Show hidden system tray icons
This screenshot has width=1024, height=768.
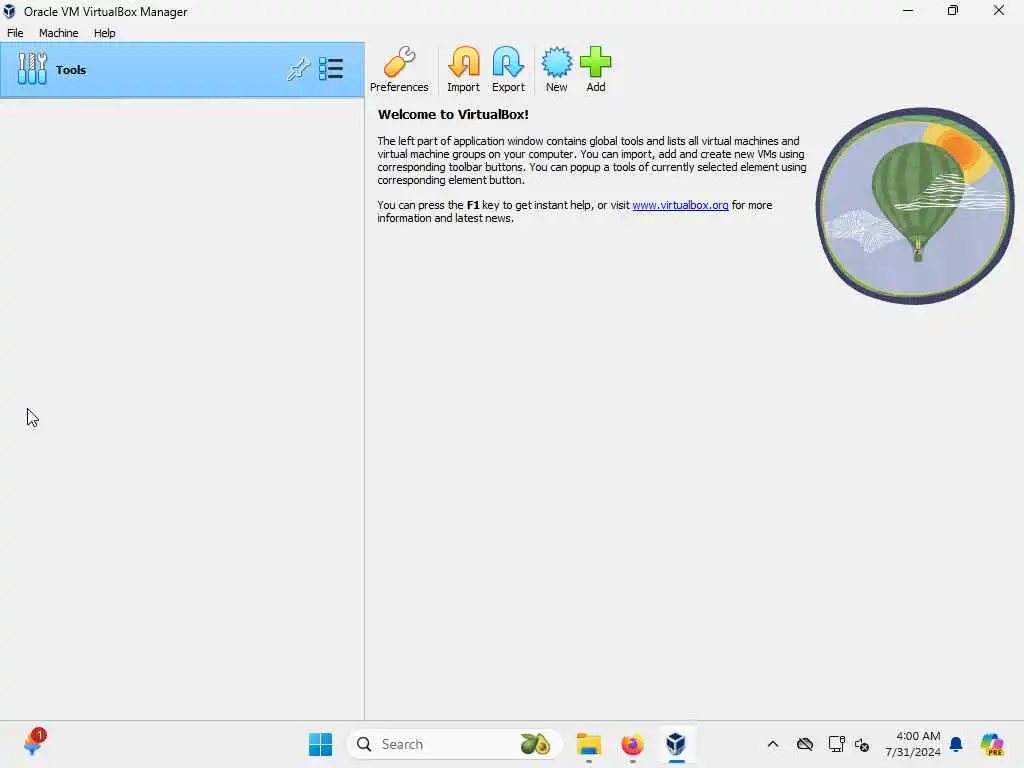point(773,744)
